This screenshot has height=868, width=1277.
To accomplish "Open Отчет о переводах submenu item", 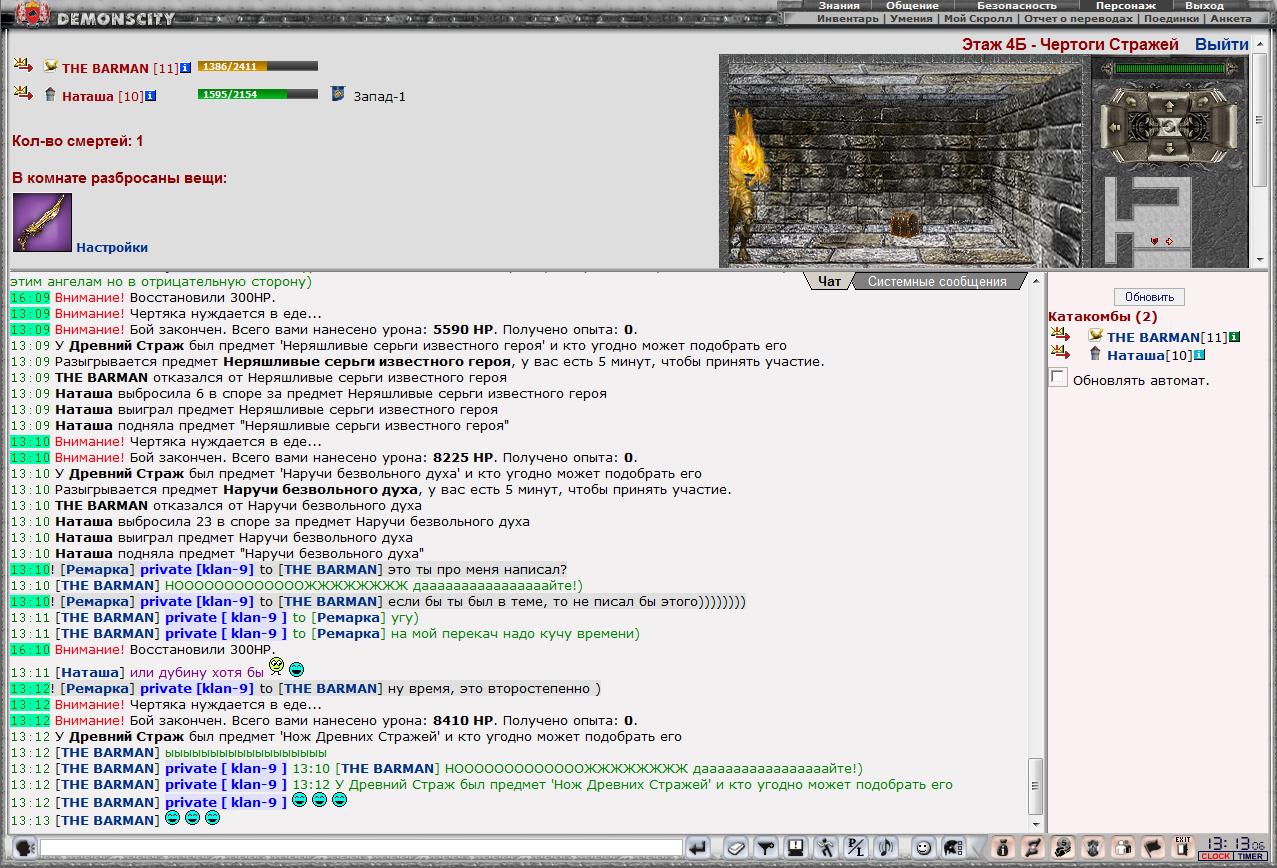I will point(1078,19).
